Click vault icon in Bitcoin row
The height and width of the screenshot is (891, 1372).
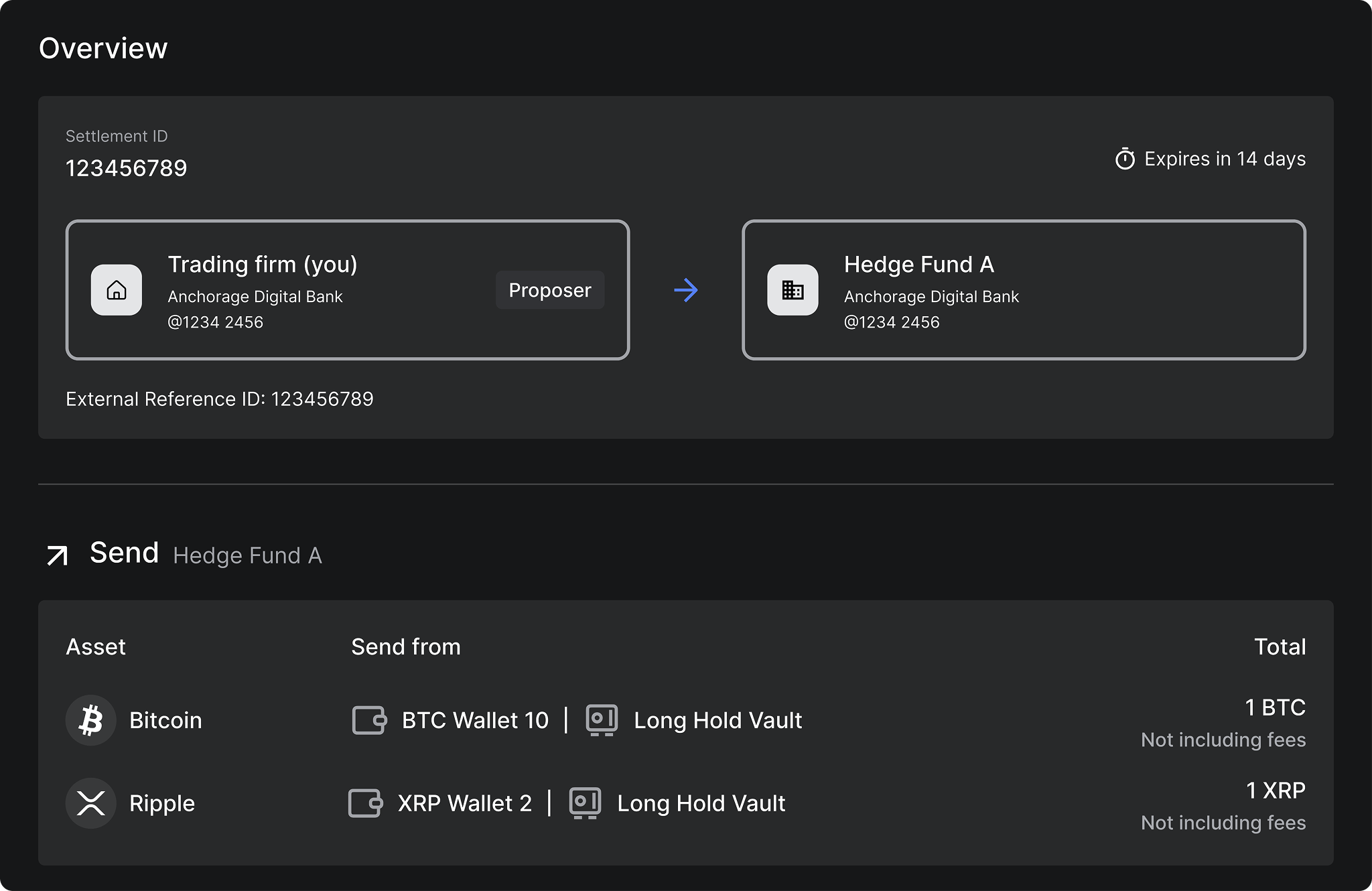[x=602, y=720]
